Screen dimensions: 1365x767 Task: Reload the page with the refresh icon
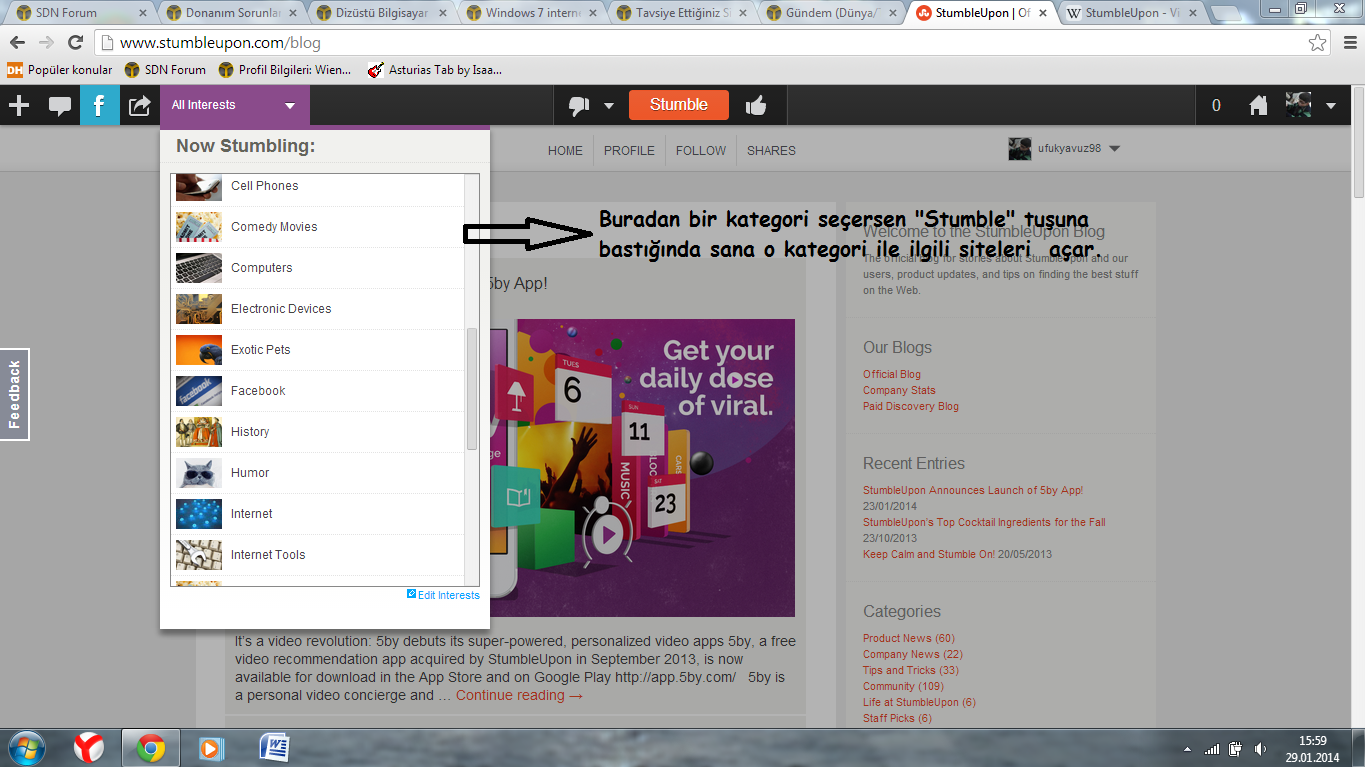click(75, 43)
